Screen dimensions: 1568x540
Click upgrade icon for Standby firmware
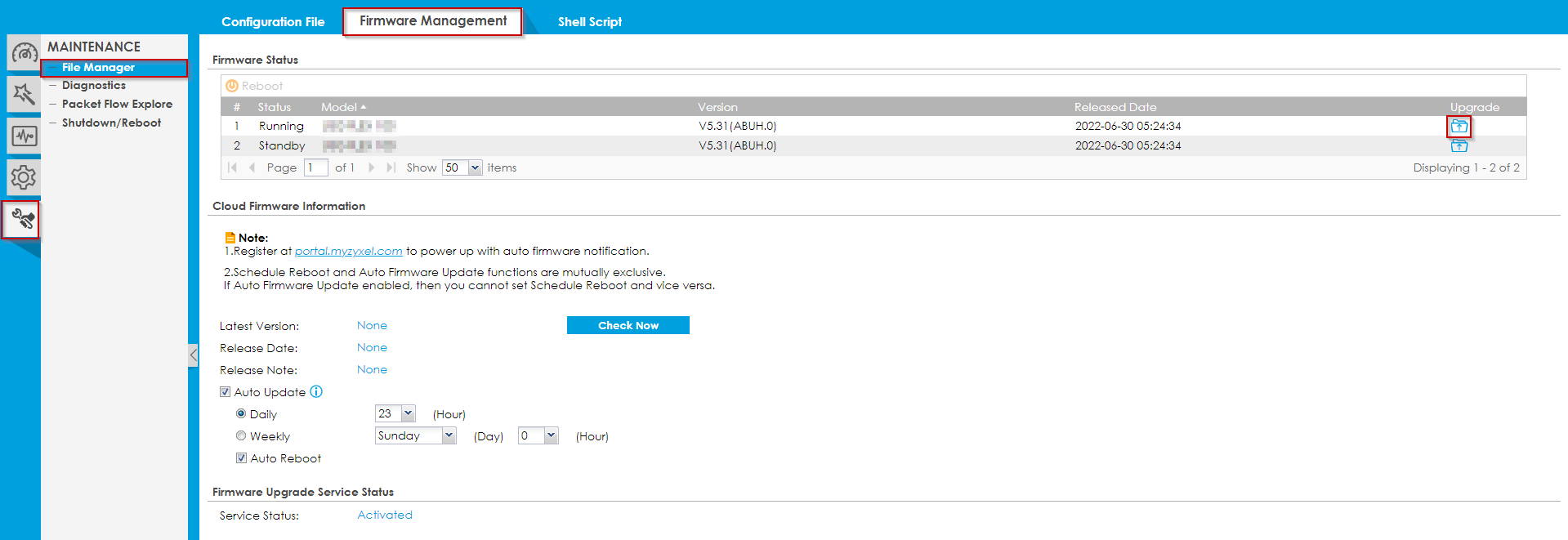(x=1459, y=146)
